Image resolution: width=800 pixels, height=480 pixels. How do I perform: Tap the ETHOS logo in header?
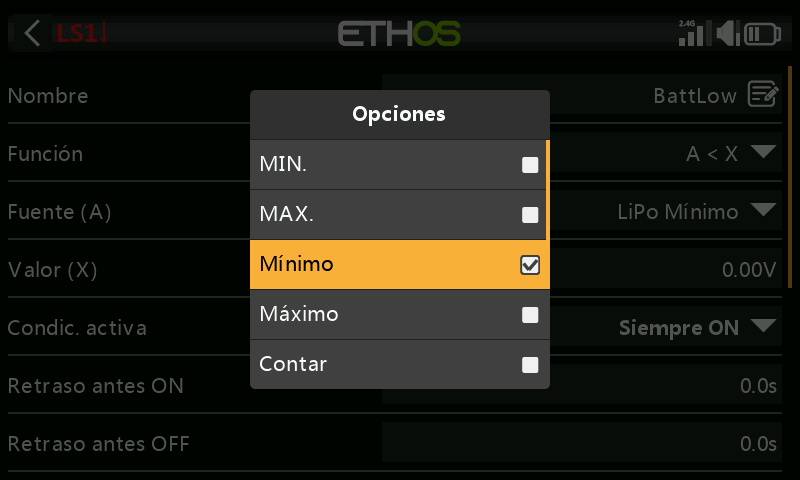coord(399,34)
